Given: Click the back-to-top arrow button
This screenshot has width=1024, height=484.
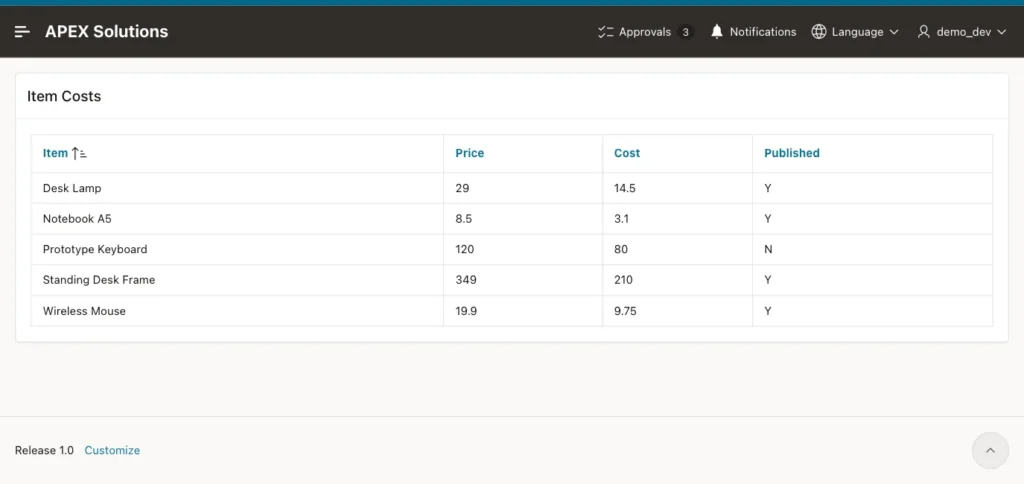Looking at the screenshot, I should (x=990, y=450).
